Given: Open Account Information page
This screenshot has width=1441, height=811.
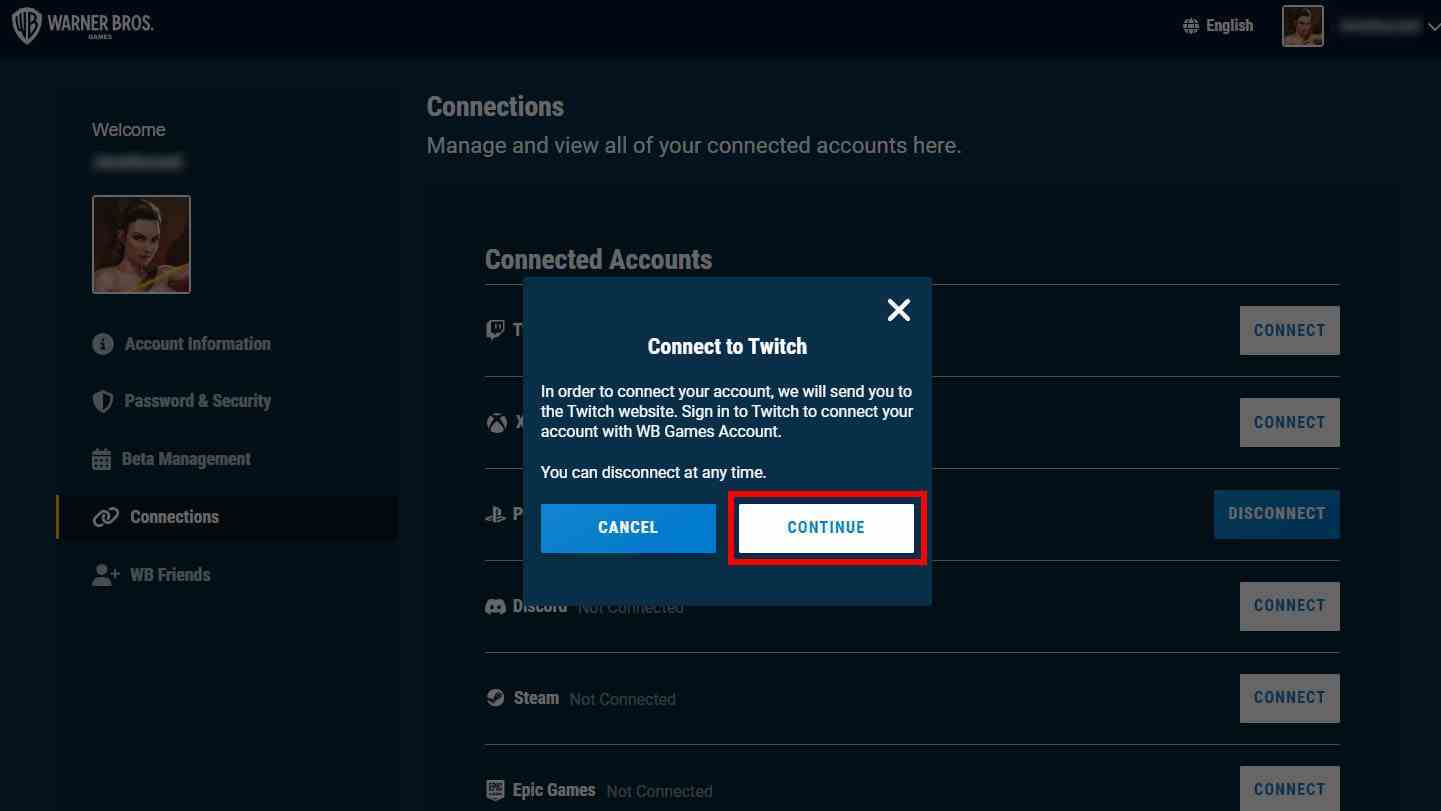Looking at the screenshot, I should (197, 344).
